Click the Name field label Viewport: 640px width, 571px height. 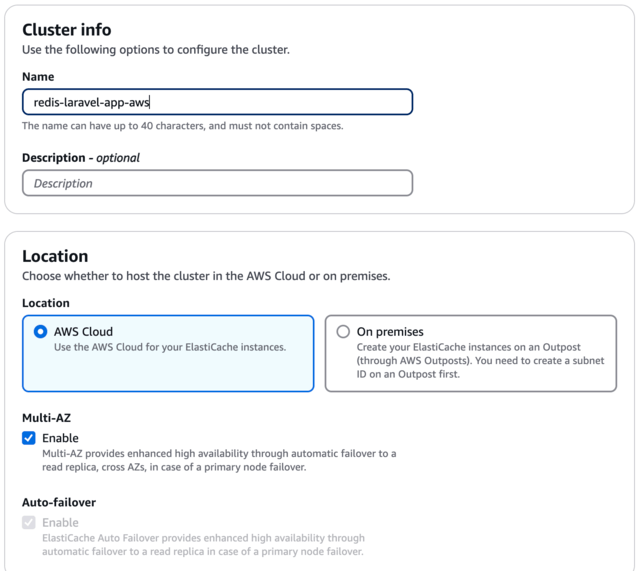click(38, 77)
